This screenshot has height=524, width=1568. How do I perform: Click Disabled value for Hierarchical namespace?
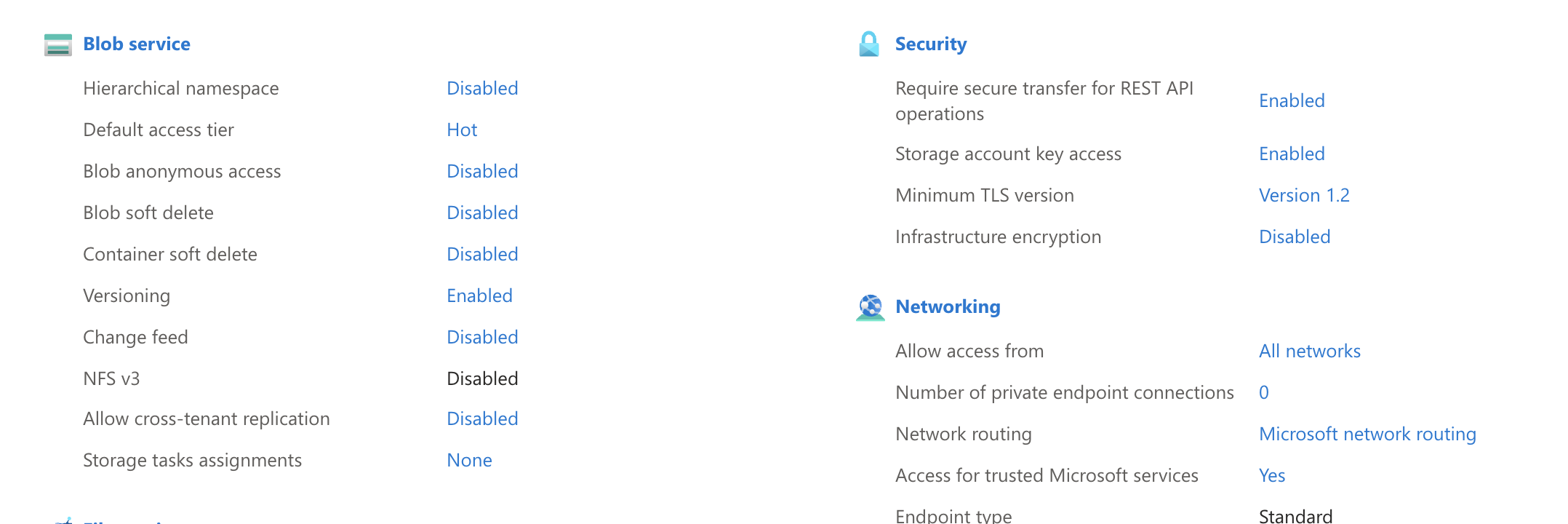(x=482, y=88)
